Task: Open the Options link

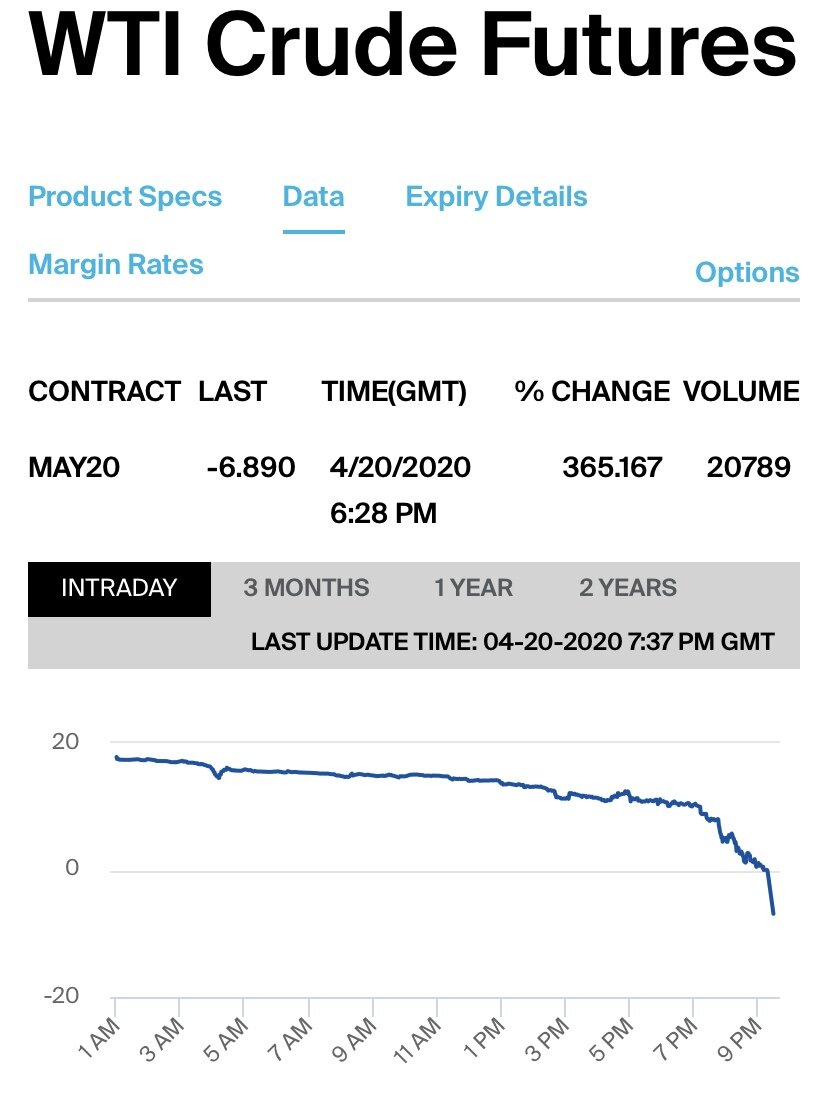Action: (x=747, y=272)
